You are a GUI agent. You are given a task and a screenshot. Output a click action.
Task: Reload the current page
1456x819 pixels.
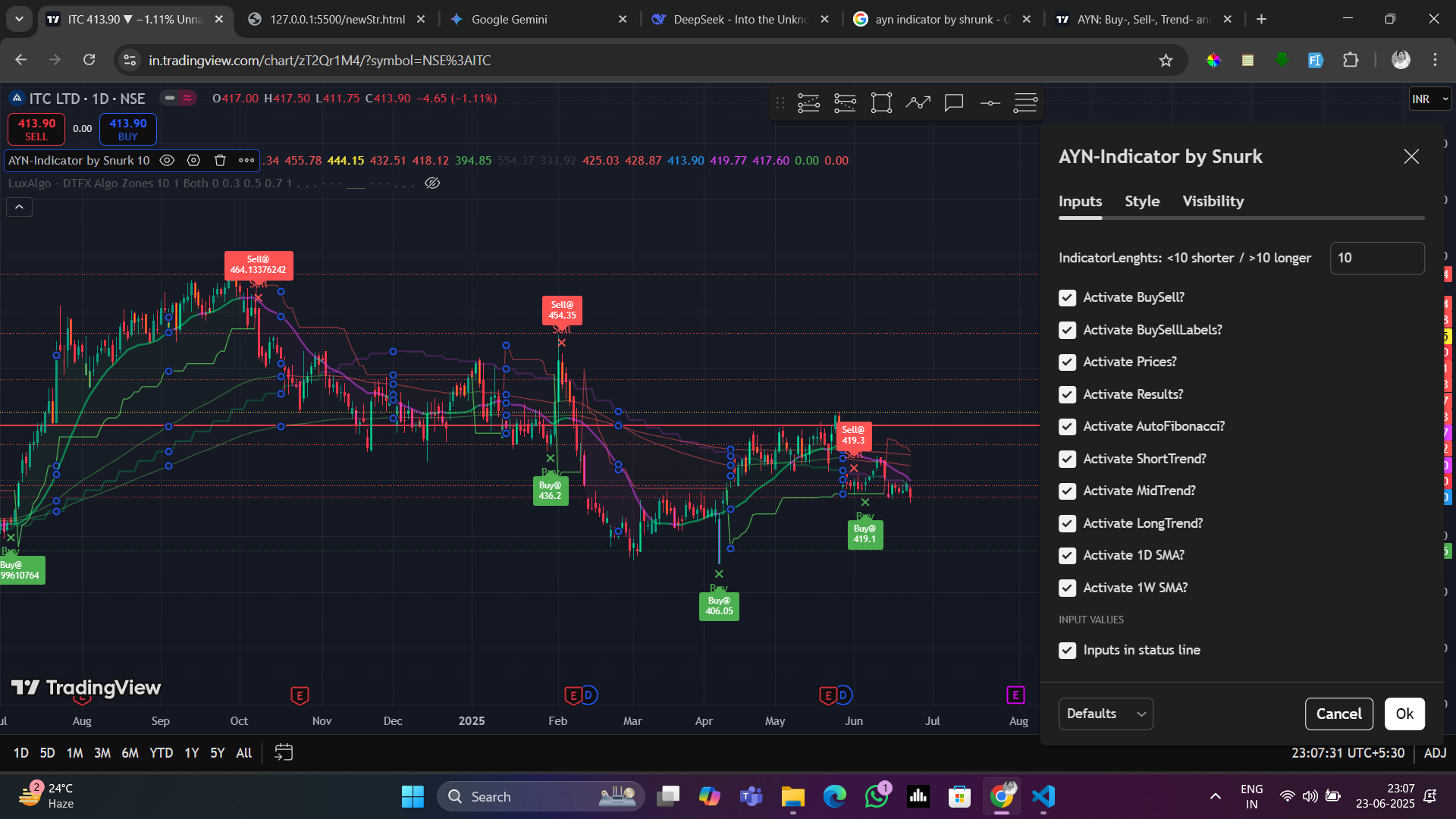point(89,60)
